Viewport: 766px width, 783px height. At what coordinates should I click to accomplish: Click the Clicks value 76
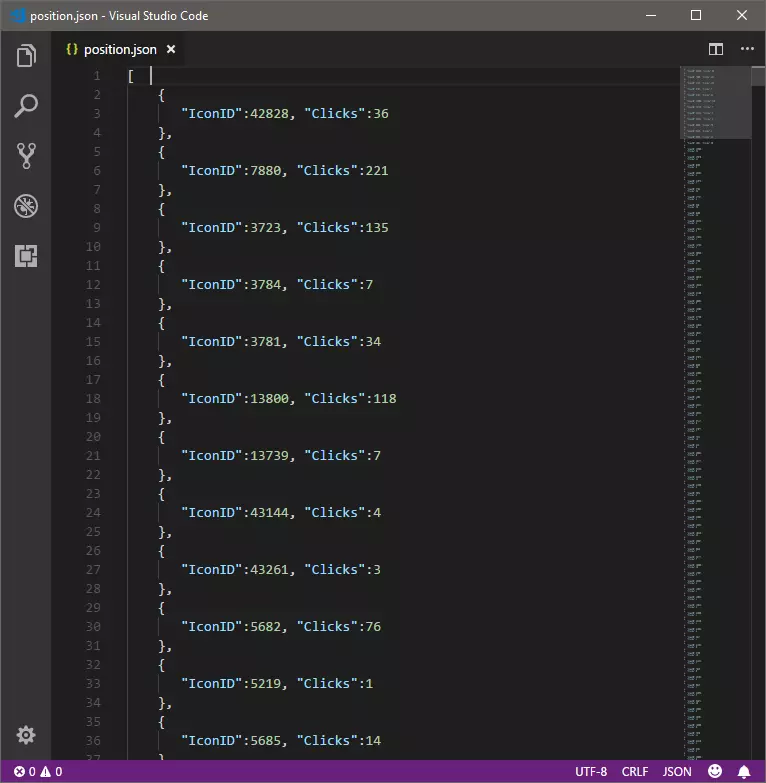click(x=374, y=627)
